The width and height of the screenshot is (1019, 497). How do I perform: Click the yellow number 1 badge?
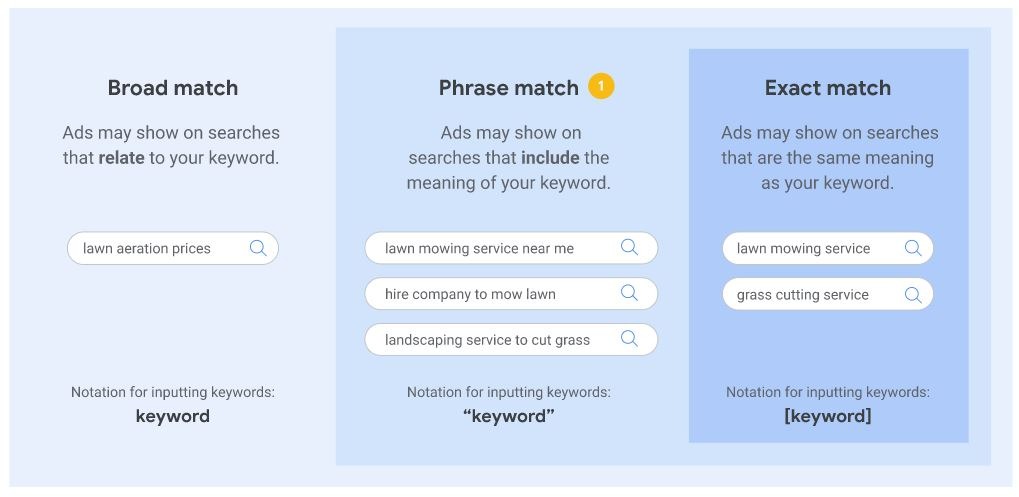(600, 87)
